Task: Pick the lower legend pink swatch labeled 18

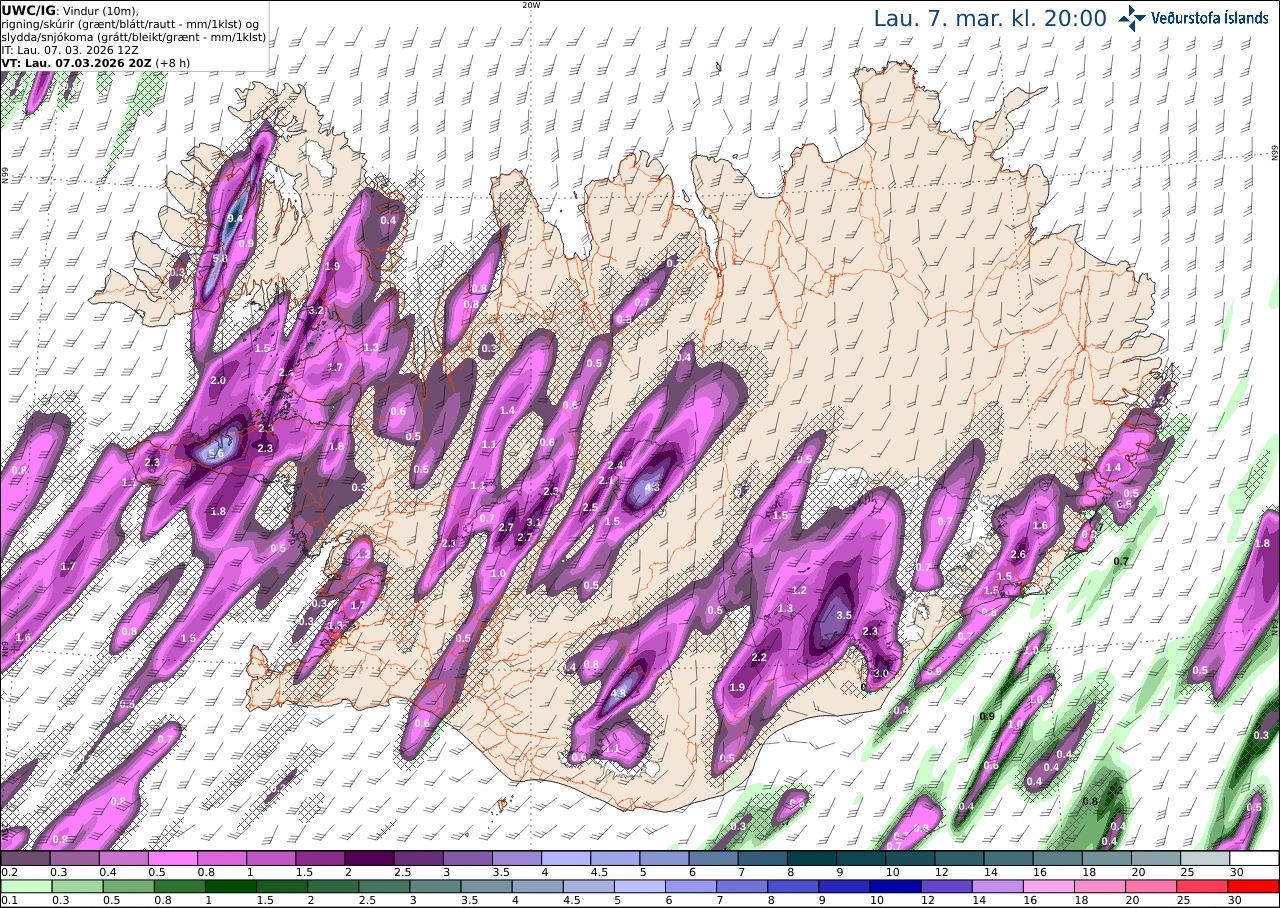Action: [1101, 886]
